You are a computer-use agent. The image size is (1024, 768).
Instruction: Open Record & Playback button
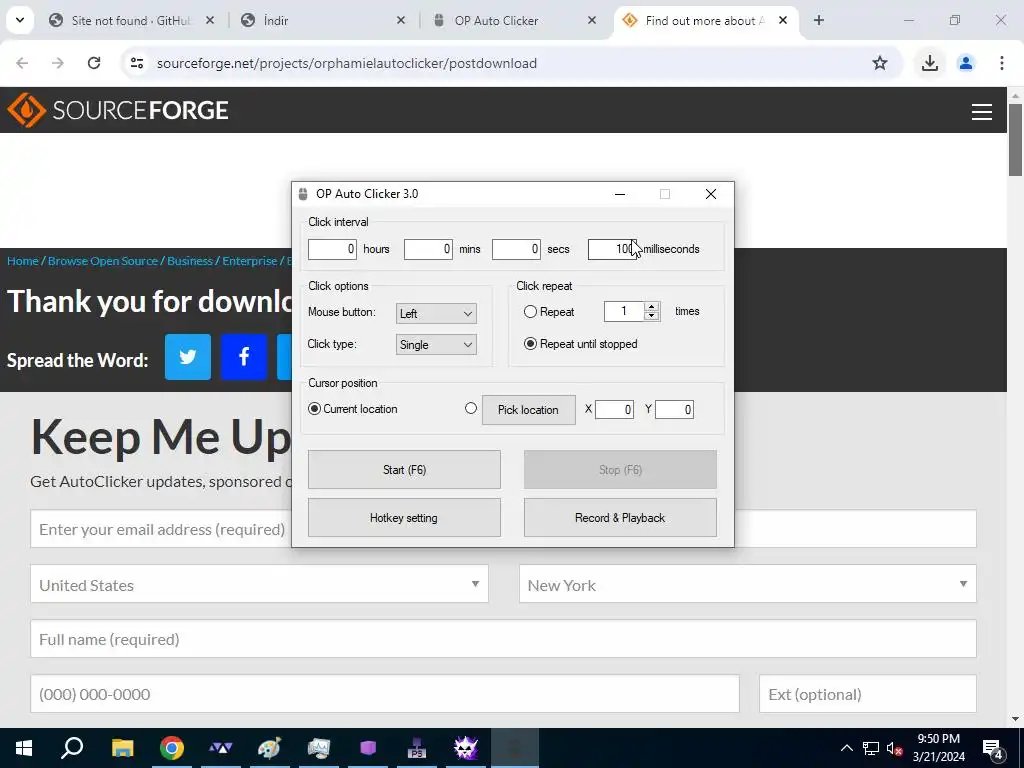point(620,518)
